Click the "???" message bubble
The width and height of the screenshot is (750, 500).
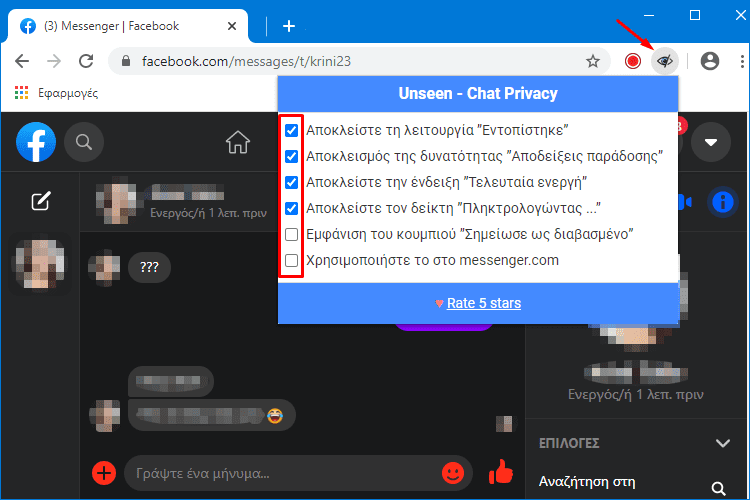coord(149,267)
